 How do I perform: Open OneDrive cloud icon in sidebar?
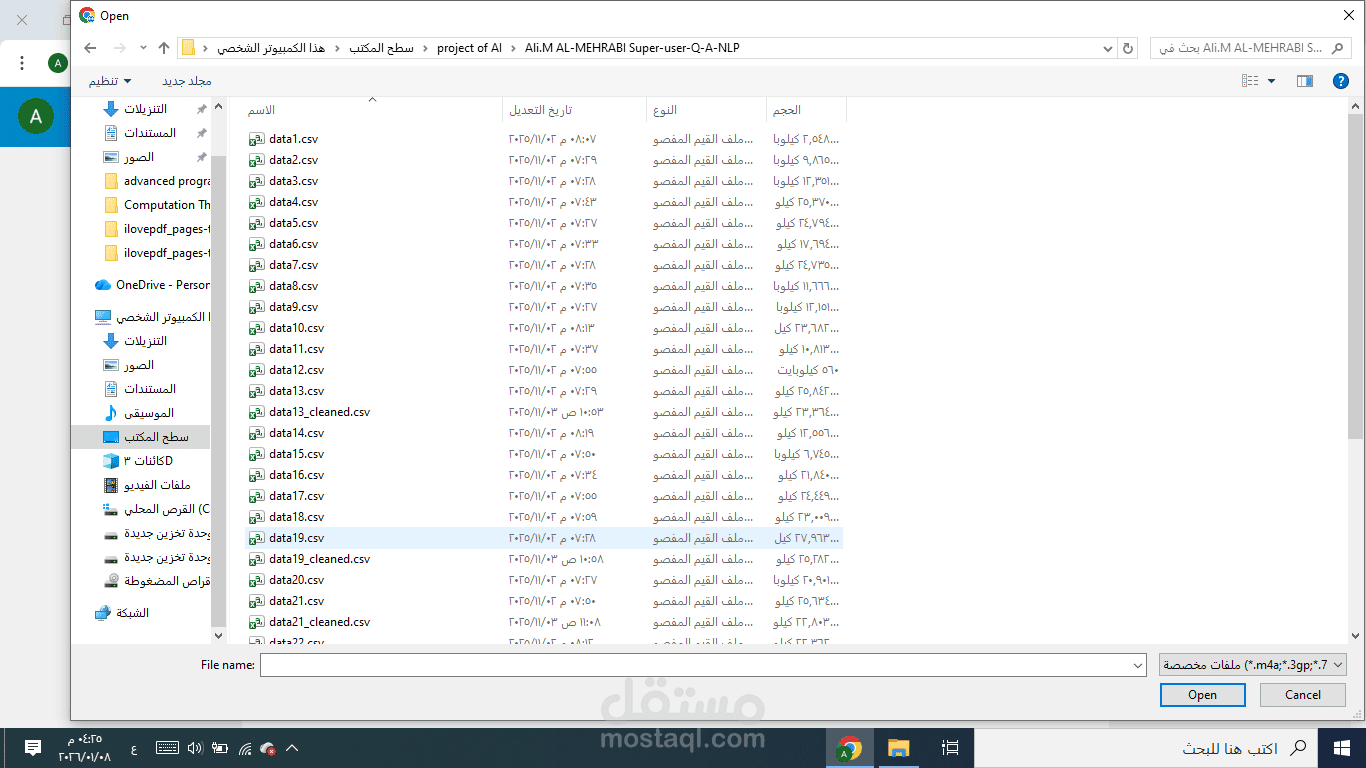click(103, 285)
